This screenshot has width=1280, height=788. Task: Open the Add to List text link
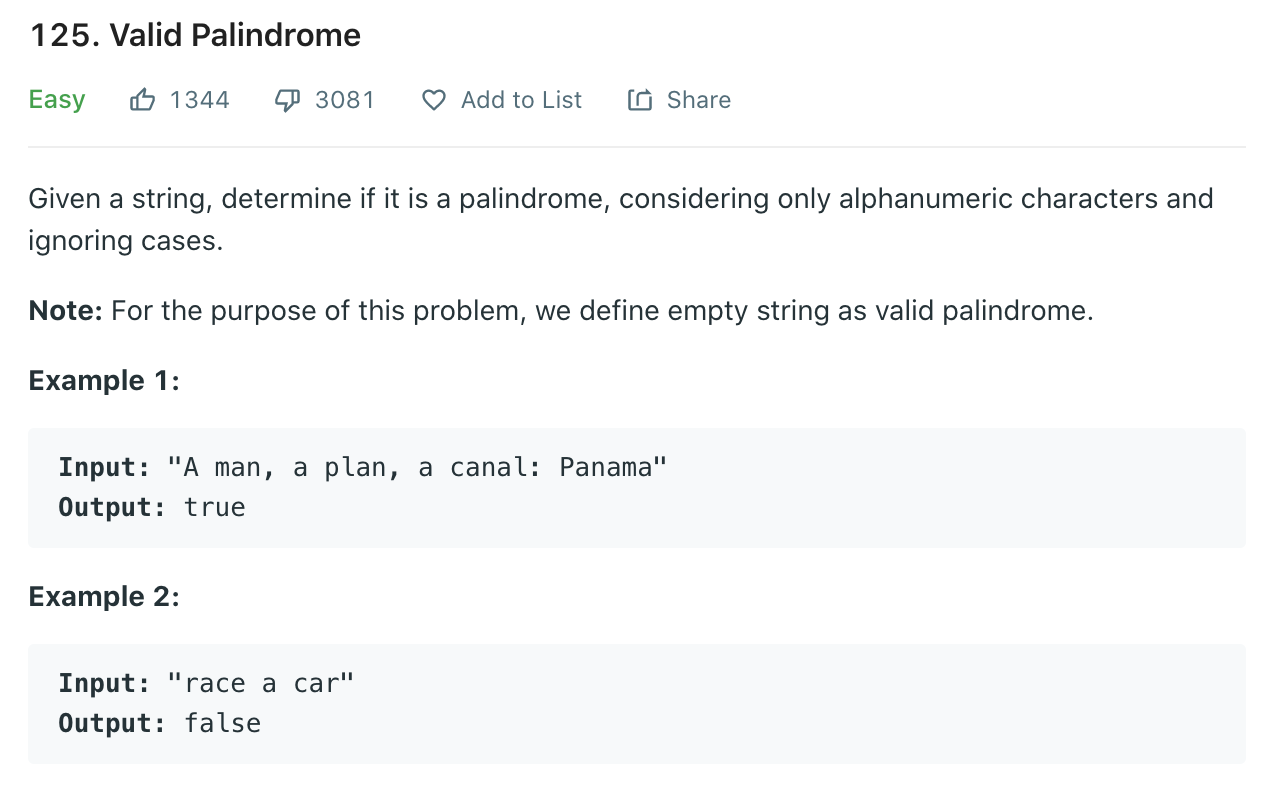pos(521,100)
